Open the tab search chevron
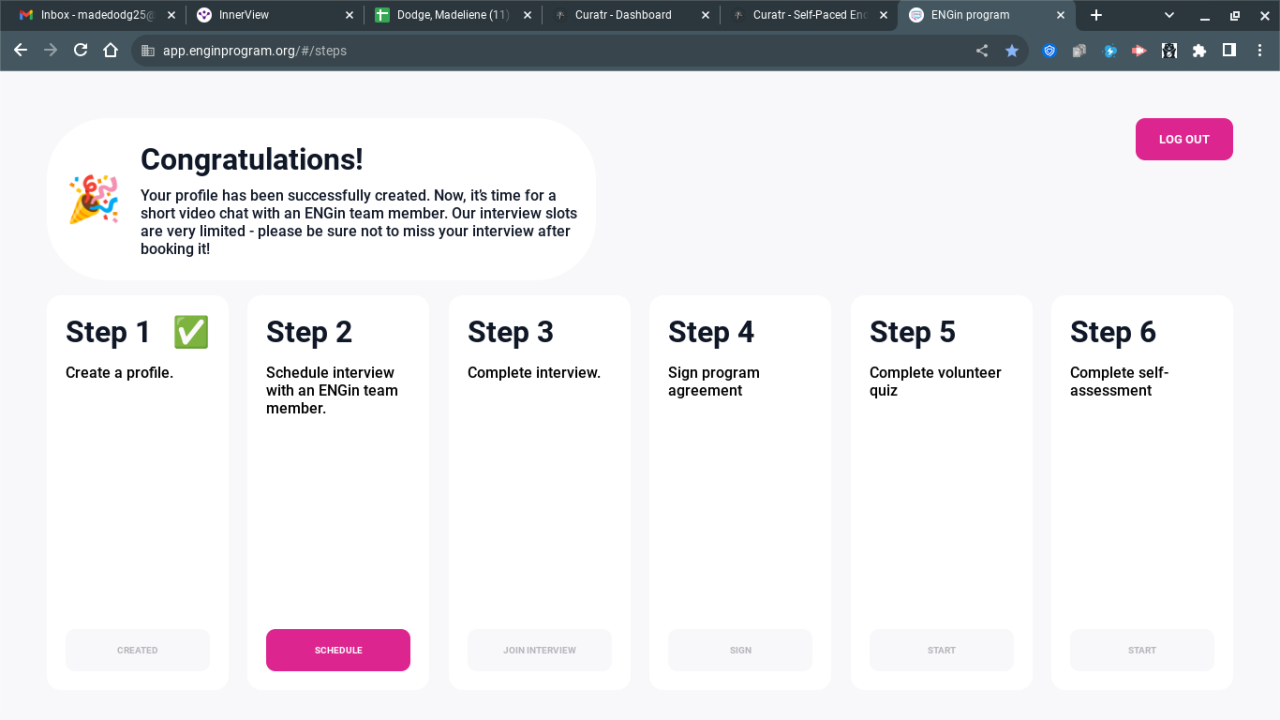Image resolution: width=1280 pixels, height=720 pixels. [x=1169, y=15]
